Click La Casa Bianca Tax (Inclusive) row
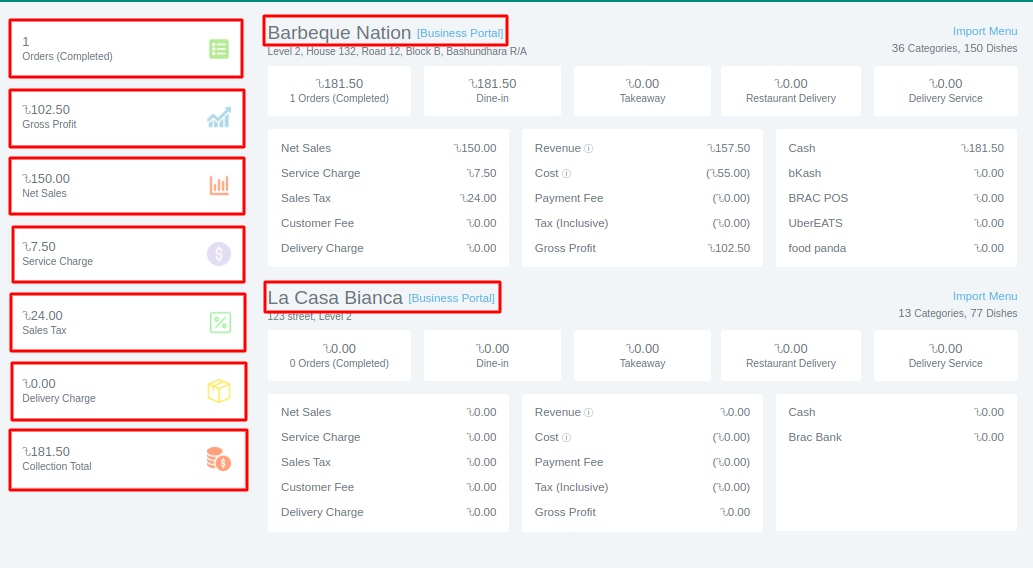This screenshot has width=1033, height=568. [642, 488]
